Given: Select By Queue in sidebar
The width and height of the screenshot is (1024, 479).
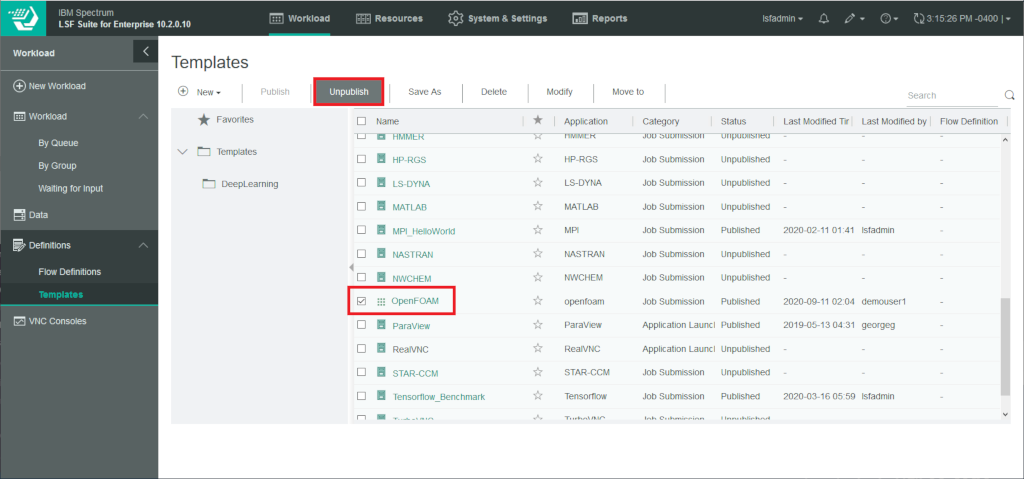Looking at the screenshot, I should tap(58, 142).
